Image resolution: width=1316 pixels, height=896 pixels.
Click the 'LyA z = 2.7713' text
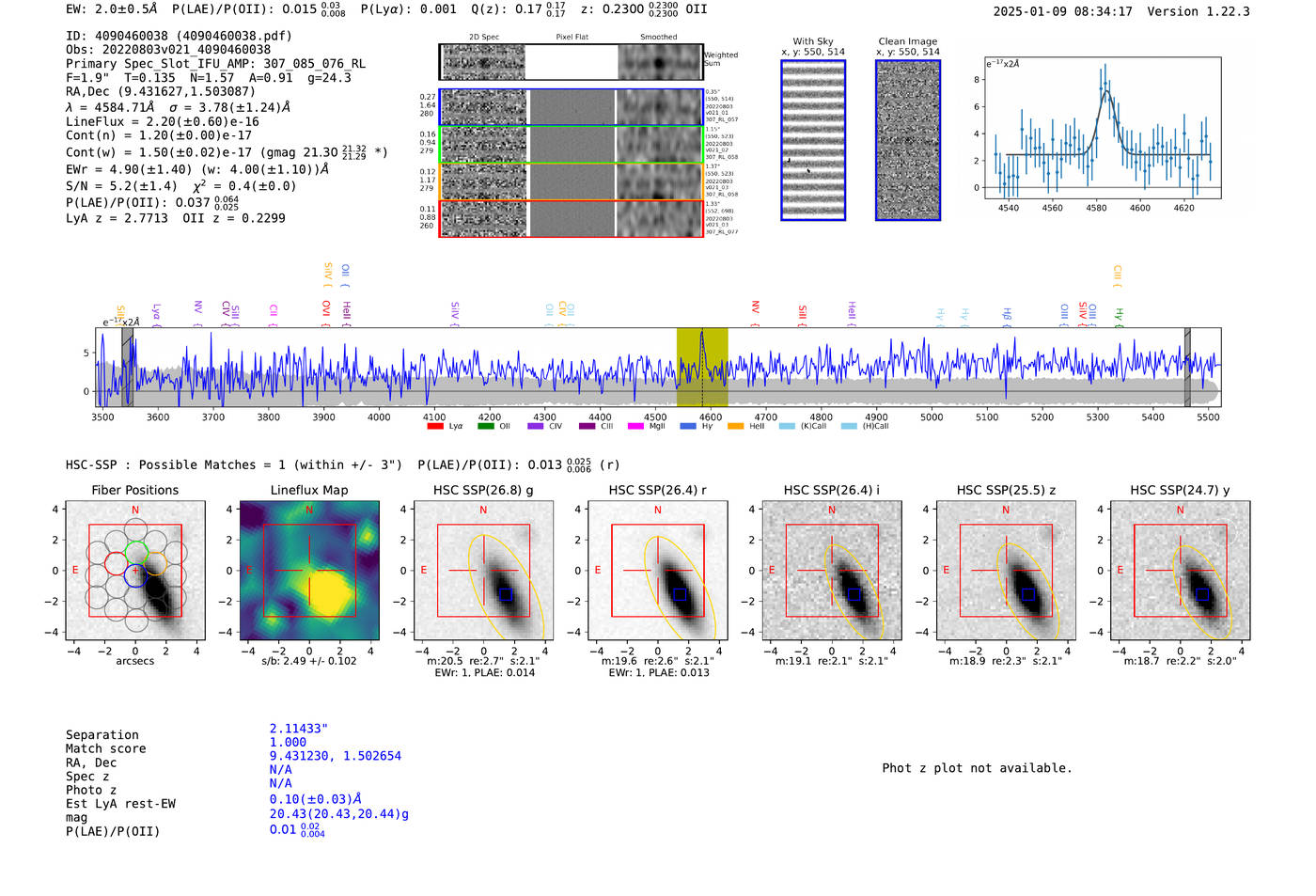pos(117,218)
